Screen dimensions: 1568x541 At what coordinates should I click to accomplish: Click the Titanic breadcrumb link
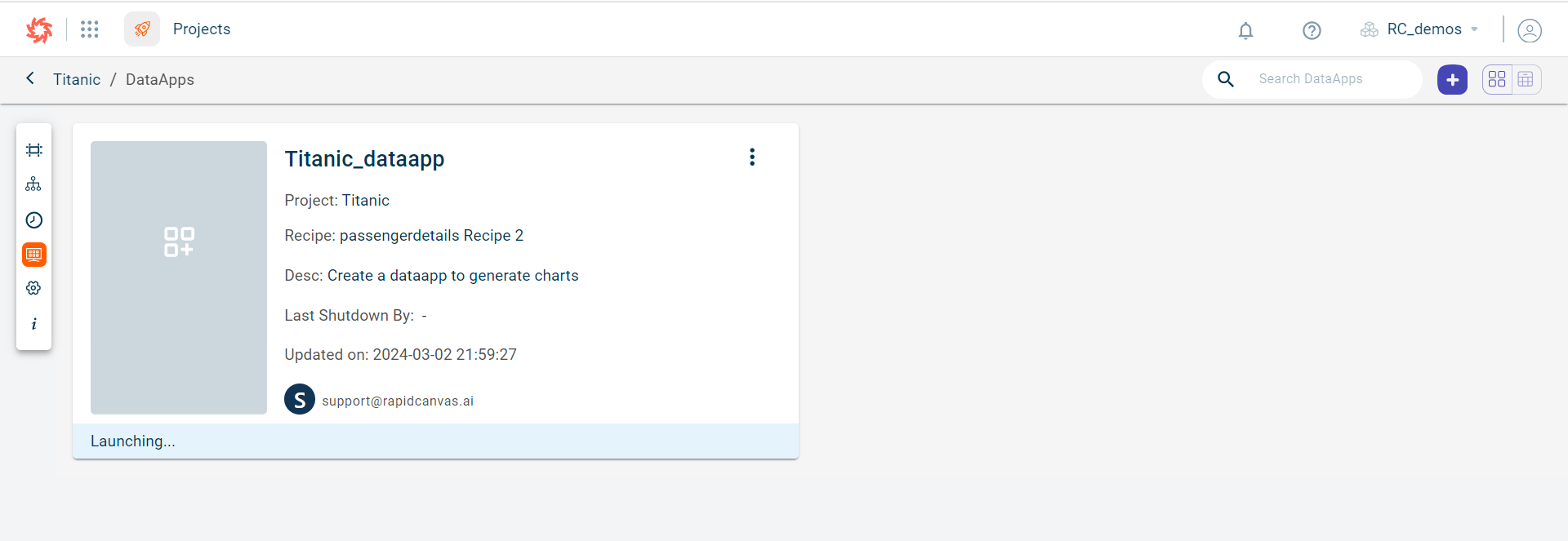[x=77, y=79]
